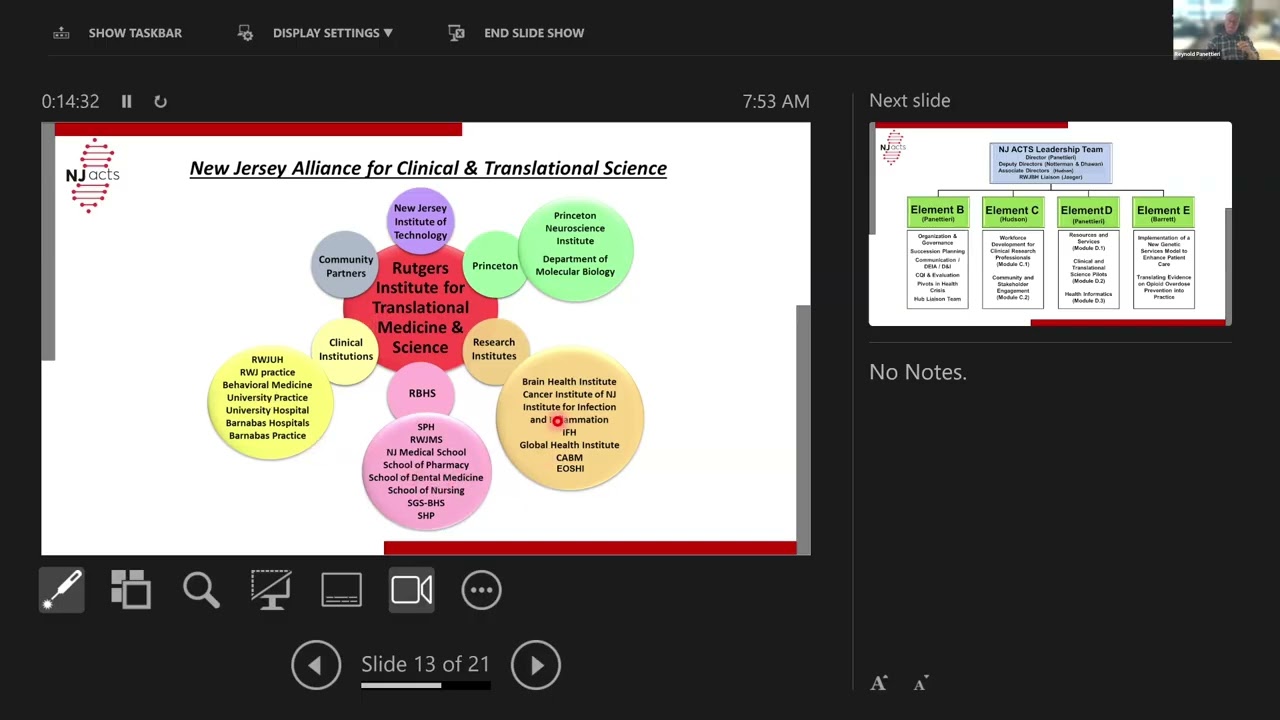Image resolution: width=1280 pixels, height=720 pixels.
Task: Click the presenter webcam thumbnail
Action: pos(1226,30)
